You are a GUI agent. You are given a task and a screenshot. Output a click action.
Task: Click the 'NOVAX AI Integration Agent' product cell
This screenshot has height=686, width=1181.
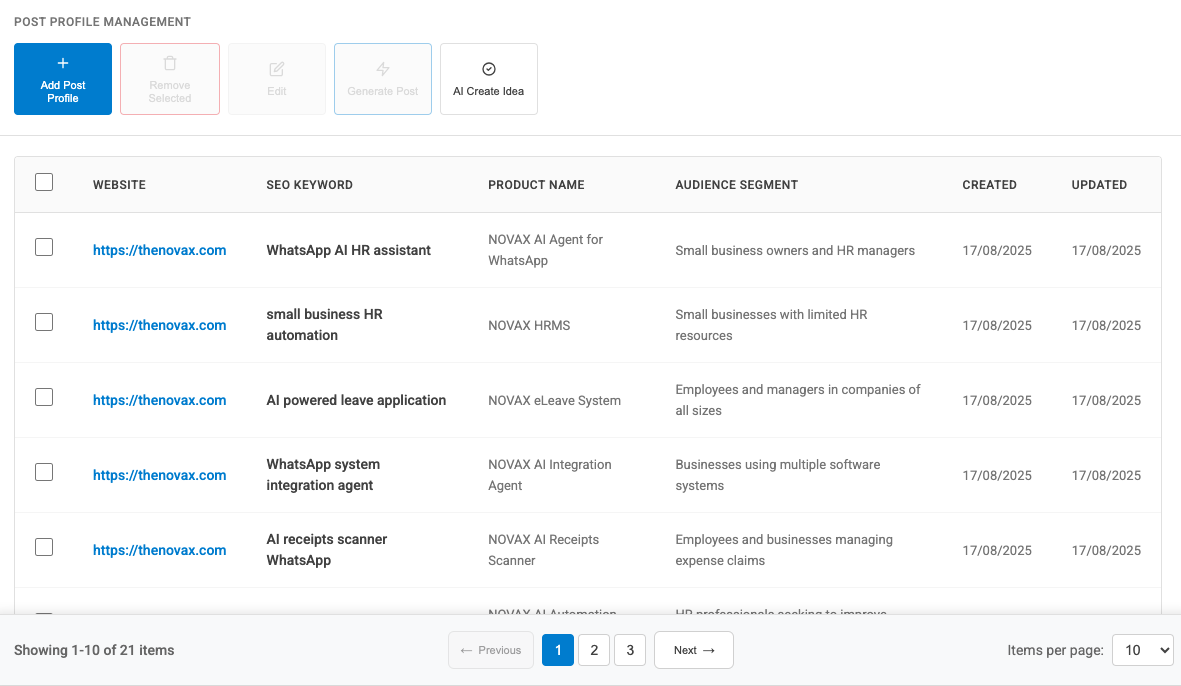550,475
